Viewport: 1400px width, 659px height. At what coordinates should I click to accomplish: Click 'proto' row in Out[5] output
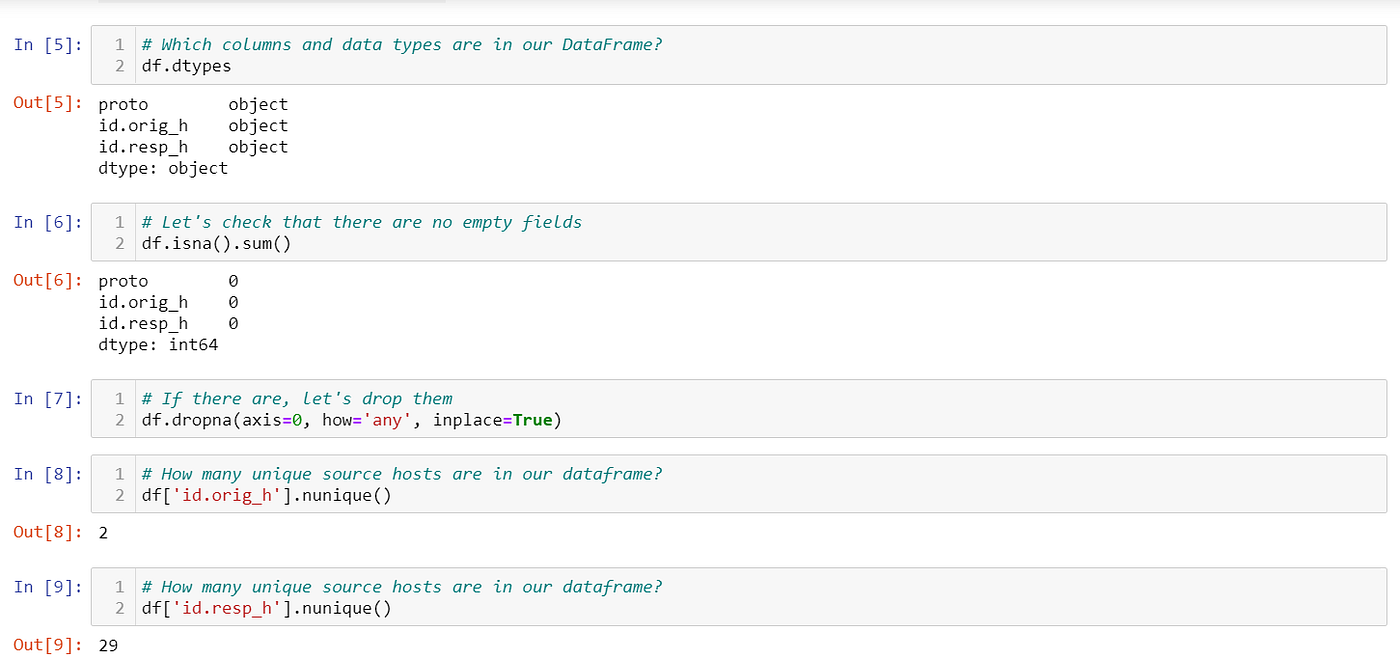(x=193, y=104)
